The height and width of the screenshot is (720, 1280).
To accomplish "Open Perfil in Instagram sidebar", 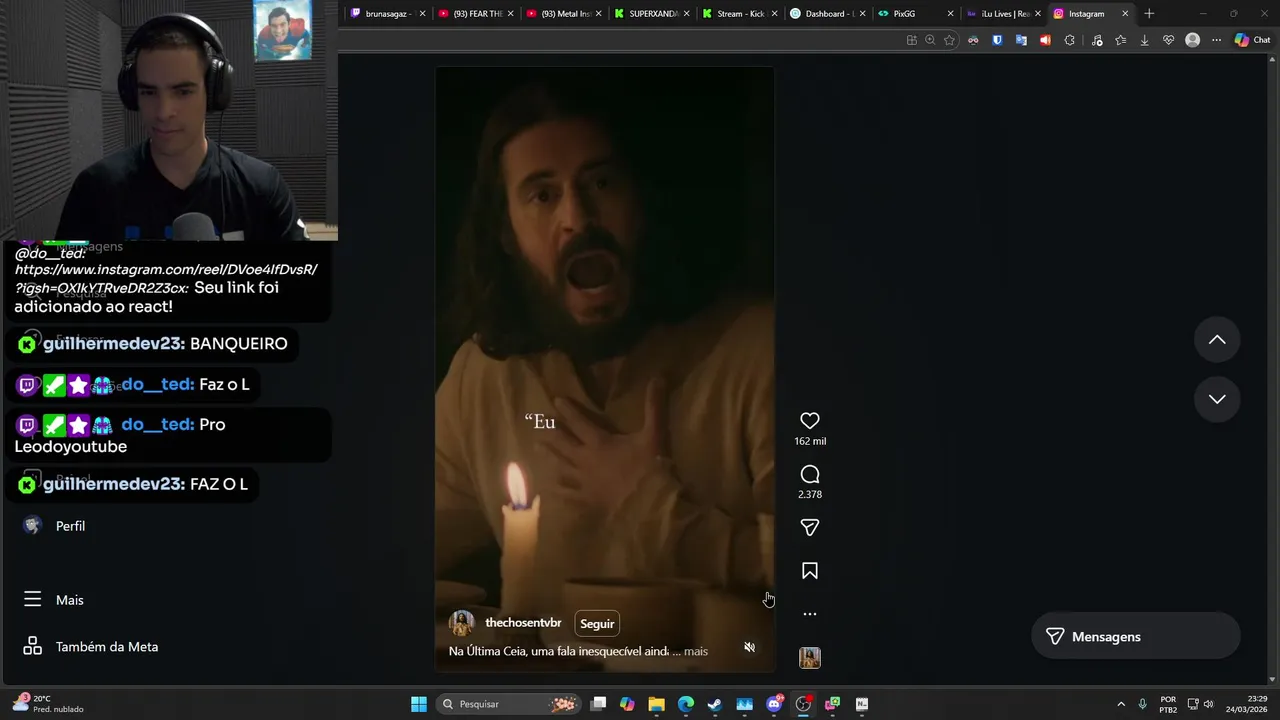I will coord(70,526).
